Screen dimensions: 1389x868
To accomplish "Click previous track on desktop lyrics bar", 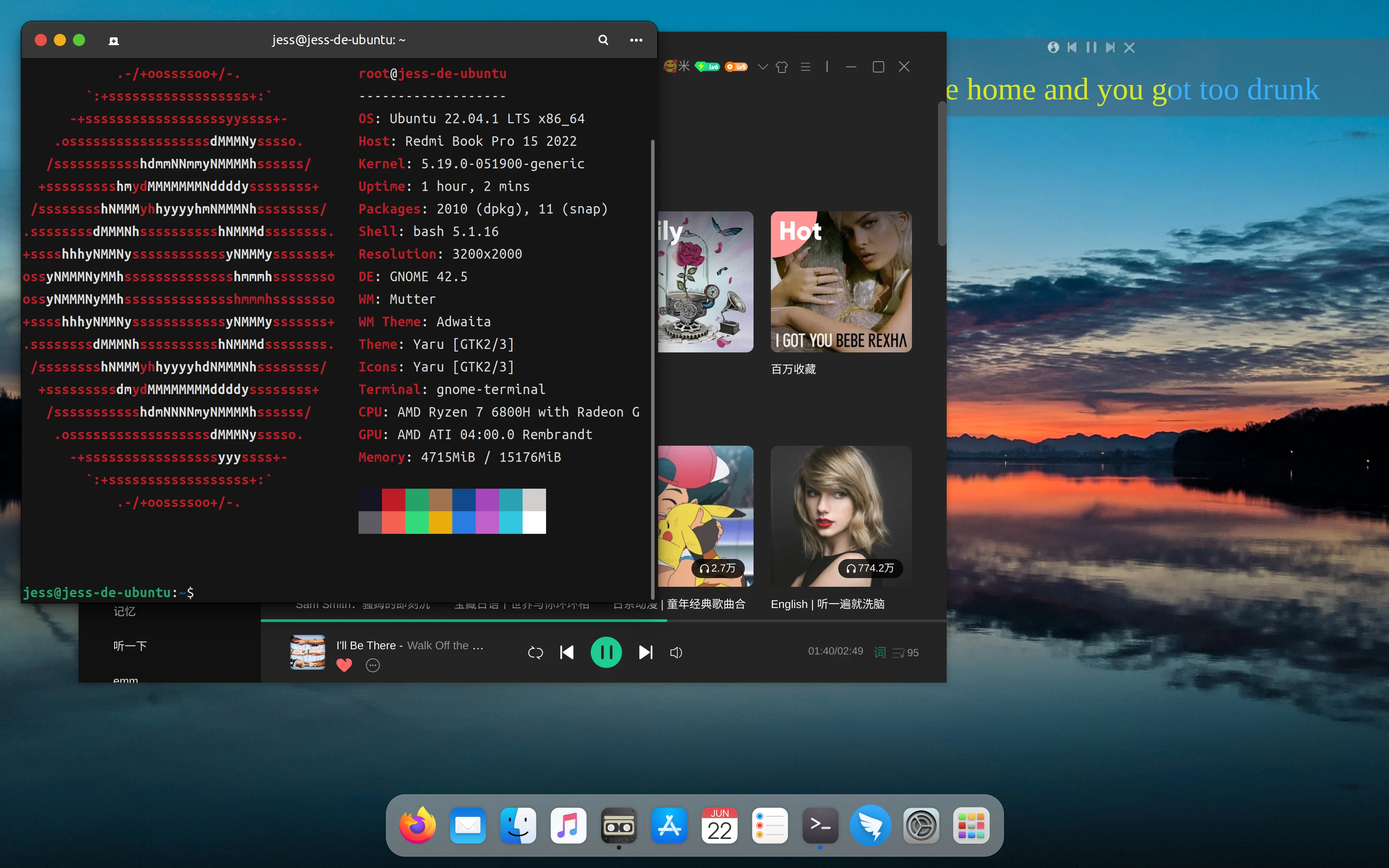I will tap(1072, 48).
